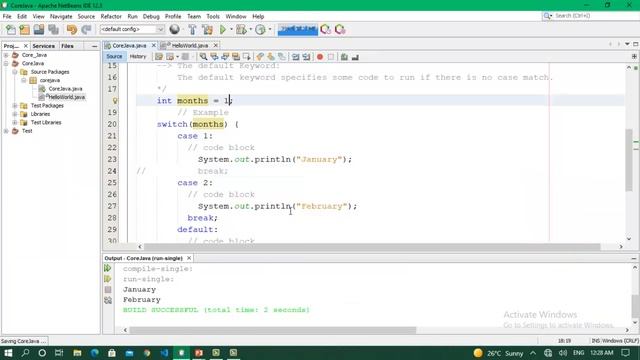640x360 pixels.
Task: Open the Profile Project dropdown arrow
Action: (x=270, y=29)
